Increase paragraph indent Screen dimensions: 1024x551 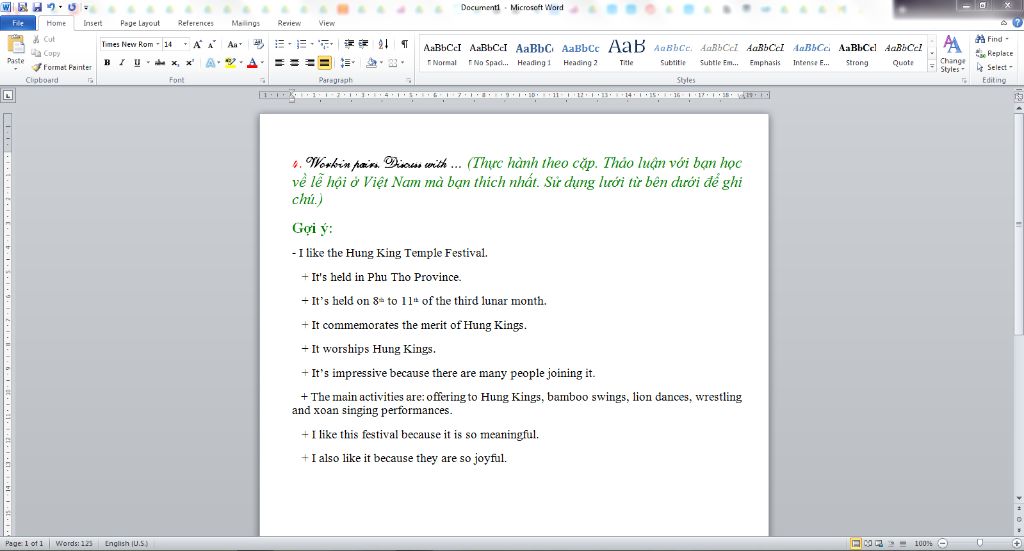[x=363, y=44]
